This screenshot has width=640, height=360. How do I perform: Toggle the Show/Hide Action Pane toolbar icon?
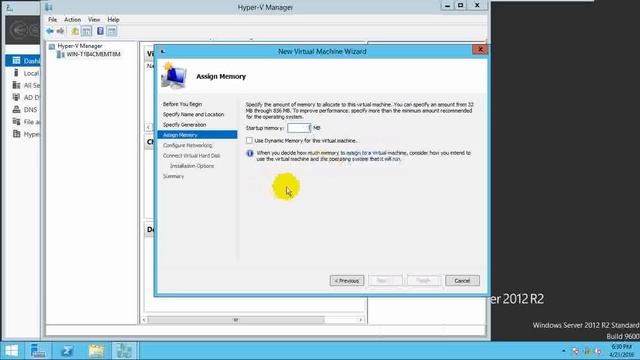[x=112, y=31]
